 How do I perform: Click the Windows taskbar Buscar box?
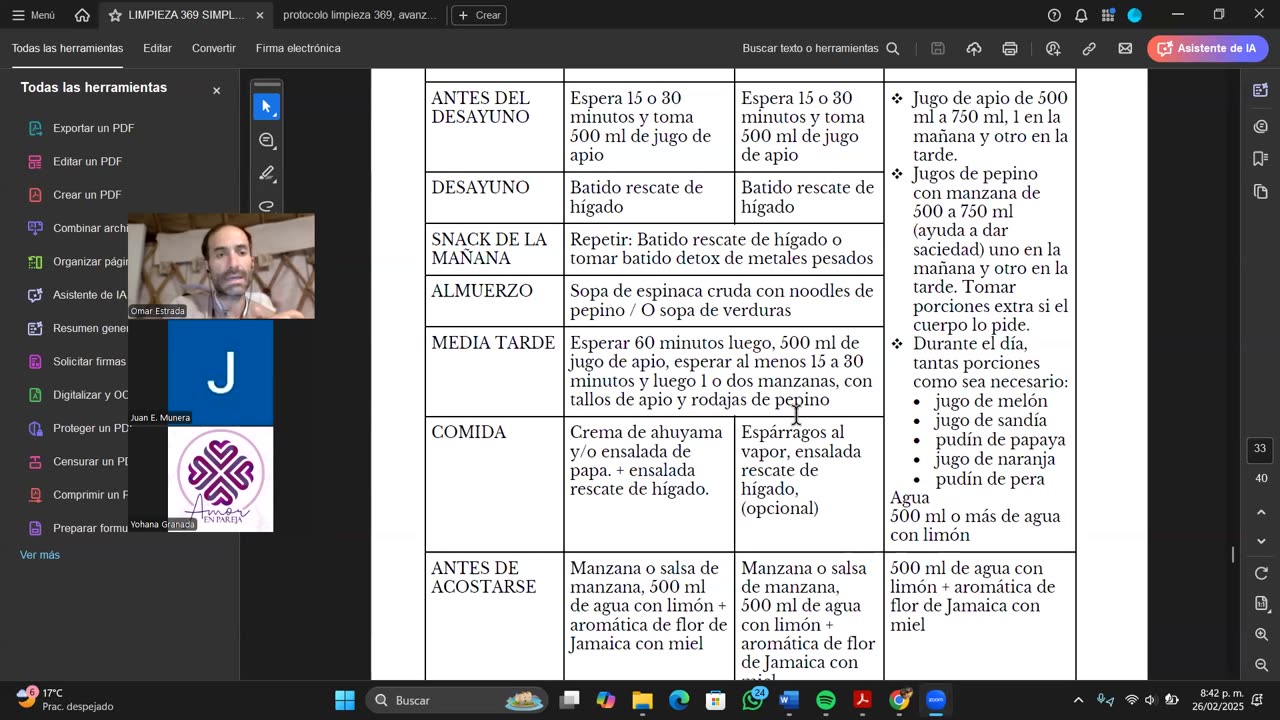point(456,700)
